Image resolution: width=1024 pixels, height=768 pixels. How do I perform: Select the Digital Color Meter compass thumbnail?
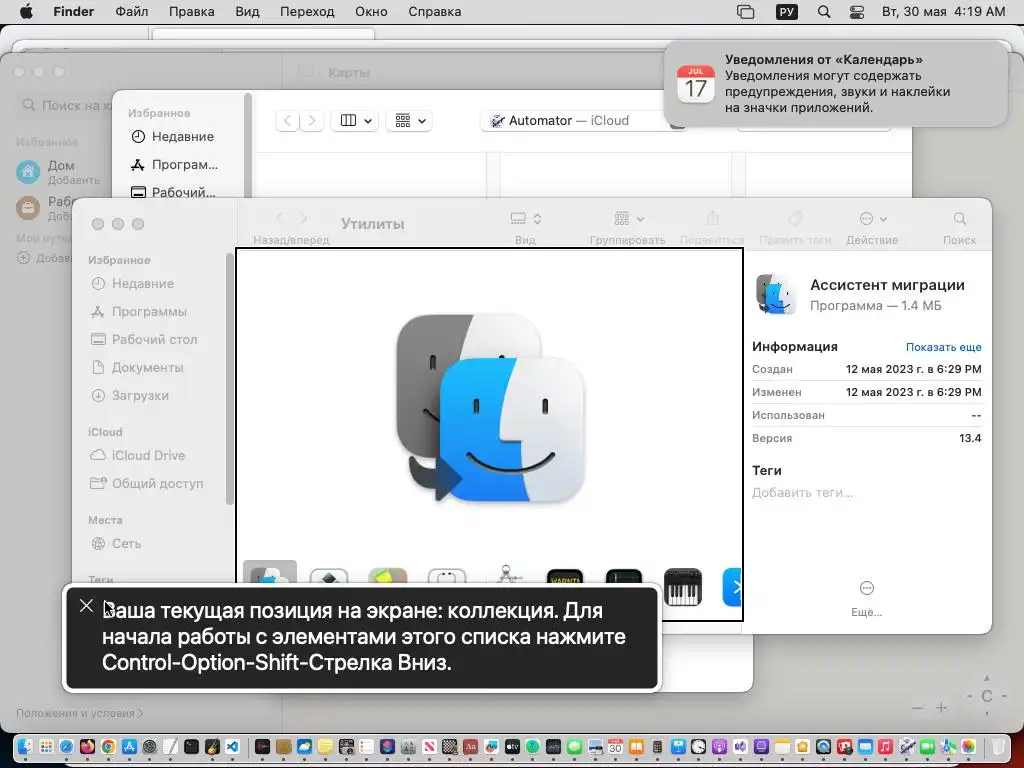click(507, 575)
